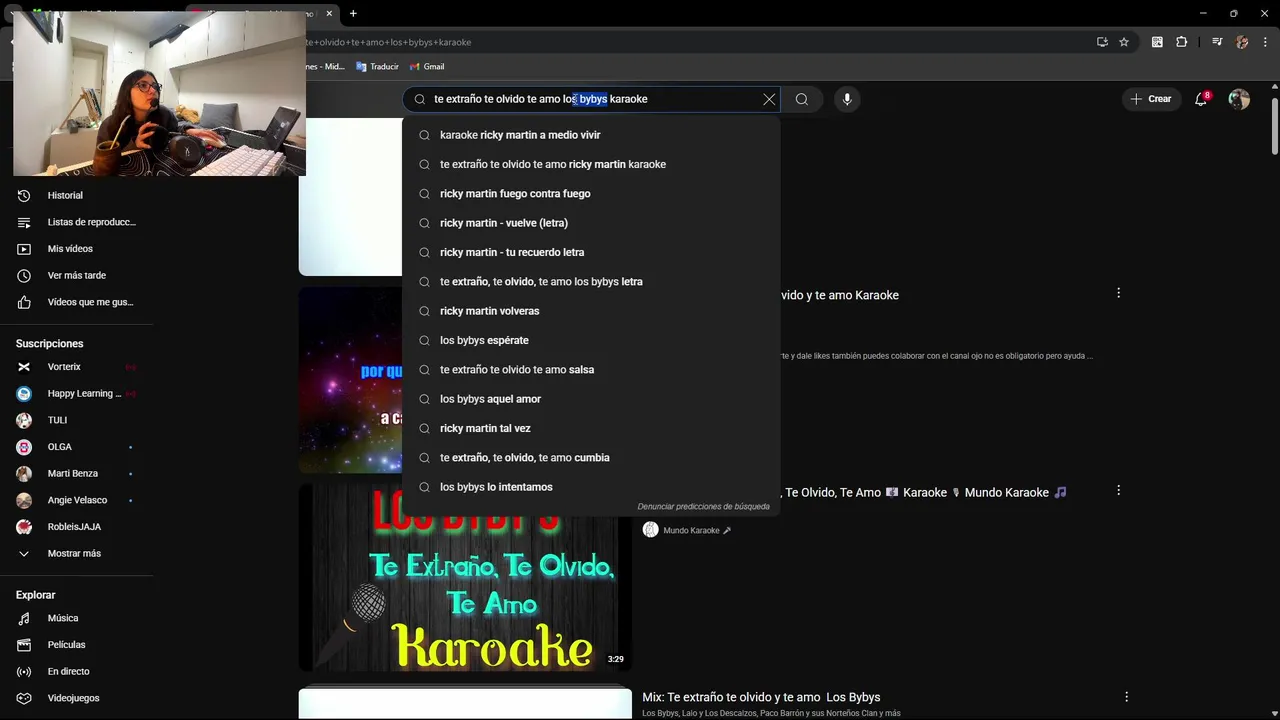Open the Gmail bookmark
Viewport: 1280px width, 720px height.
pos(426,66)
